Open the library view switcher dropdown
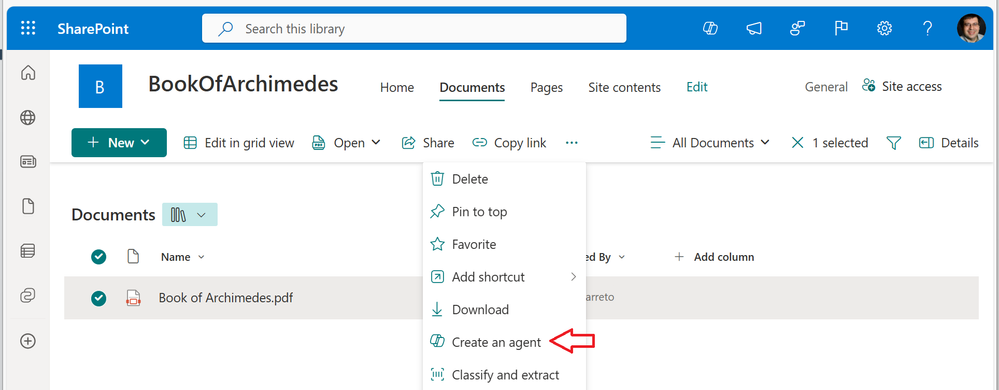The image size is (999, 390). coord(190,215)
